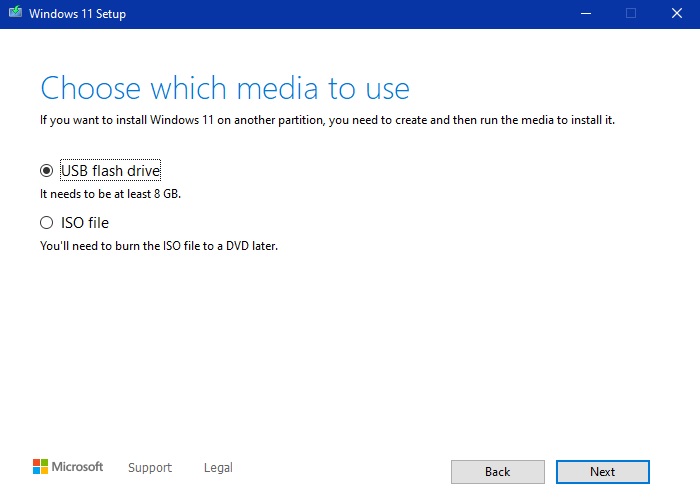Click the text 'It needs to be at least 8 GB.'
Screen dimensions: 700x500
pos(110,194)
